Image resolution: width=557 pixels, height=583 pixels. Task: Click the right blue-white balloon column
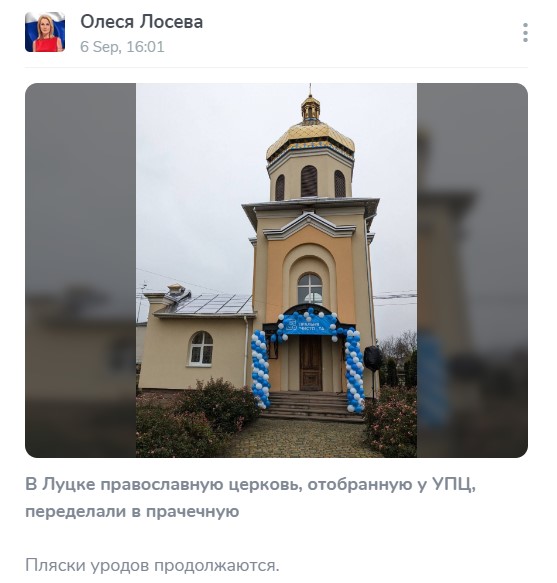[355, 371]
